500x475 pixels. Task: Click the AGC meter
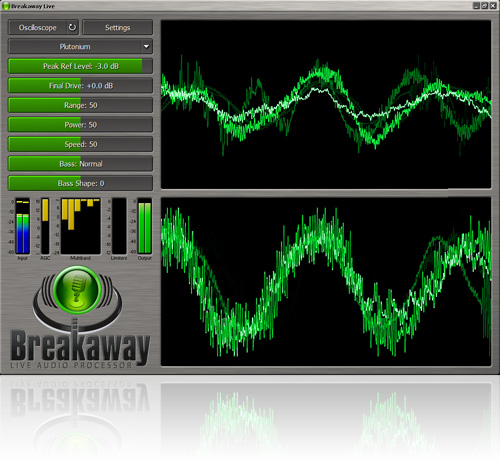(45, 226)
